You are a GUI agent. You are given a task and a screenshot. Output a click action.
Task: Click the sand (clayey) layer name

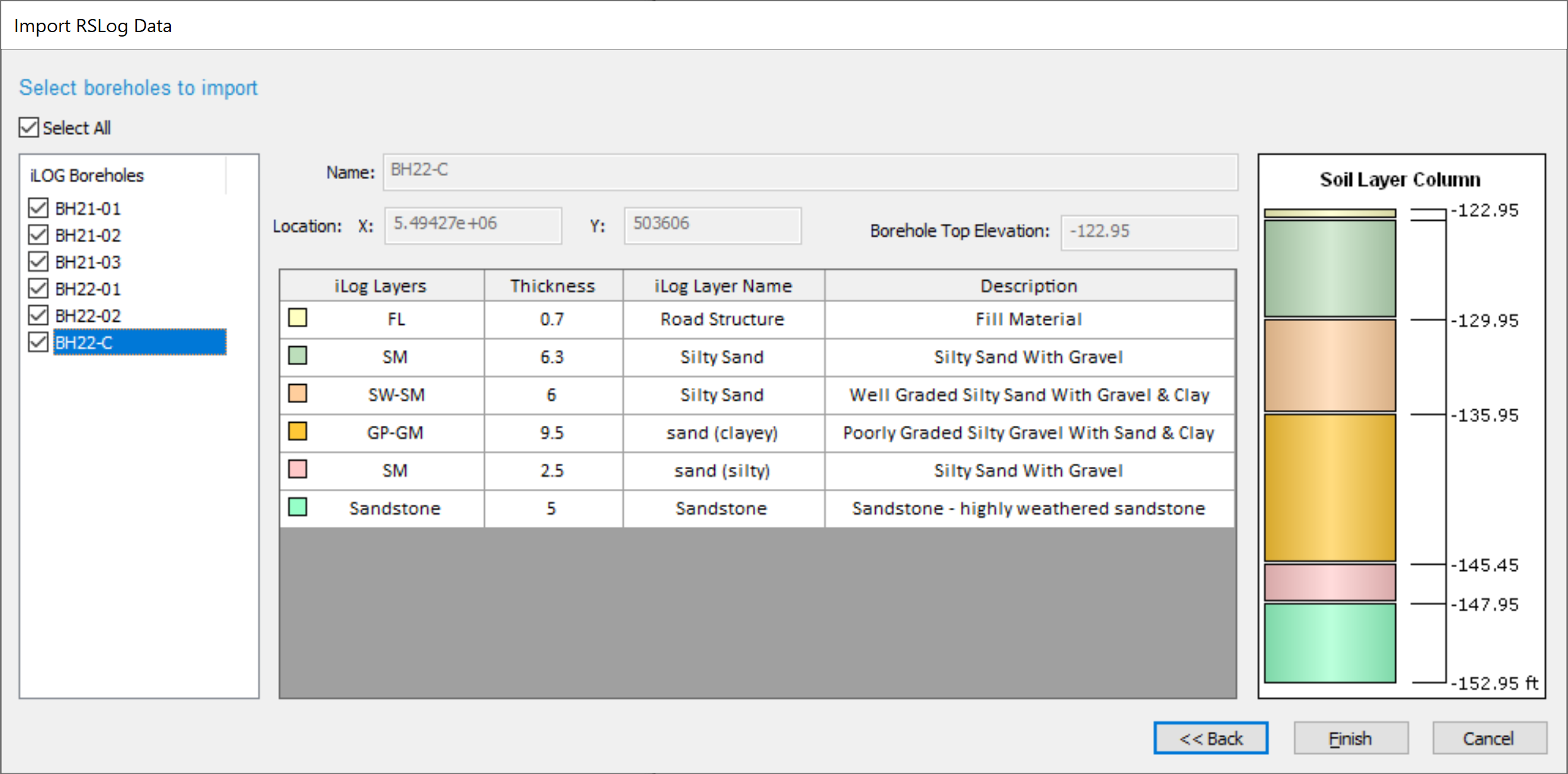723,433
